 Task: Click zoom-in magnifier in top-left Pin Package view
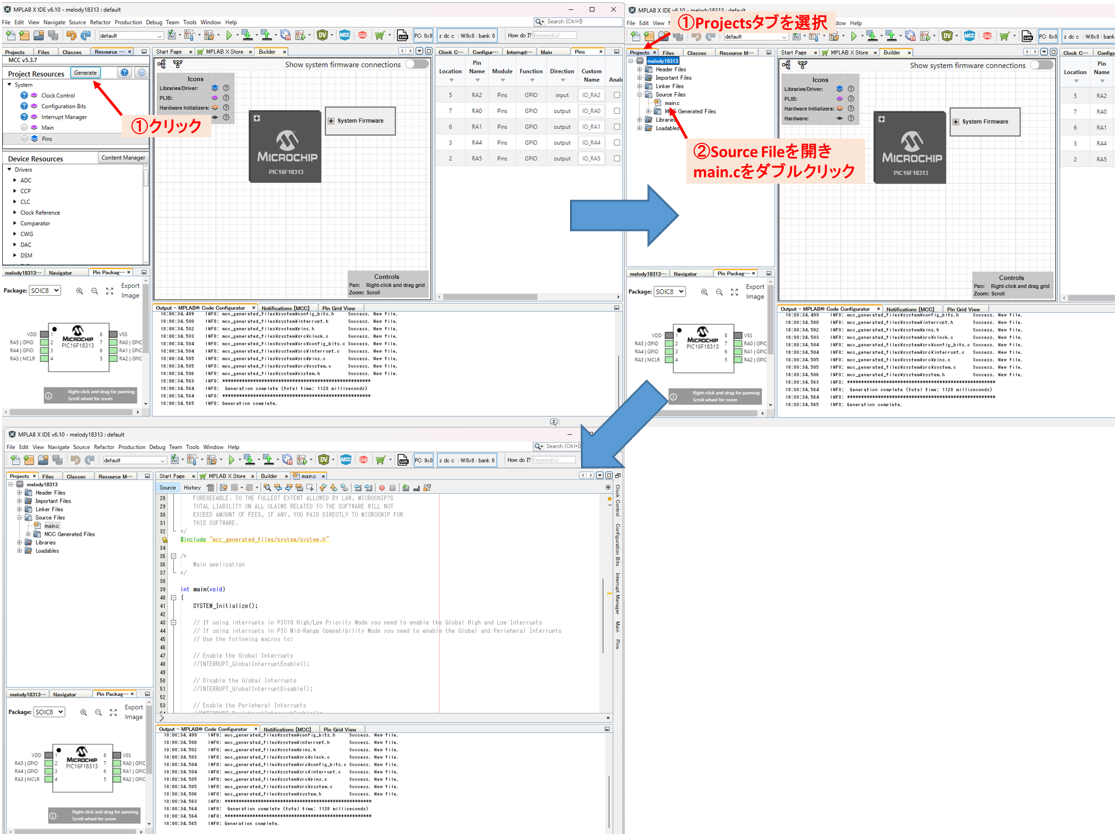click(79, 291)
